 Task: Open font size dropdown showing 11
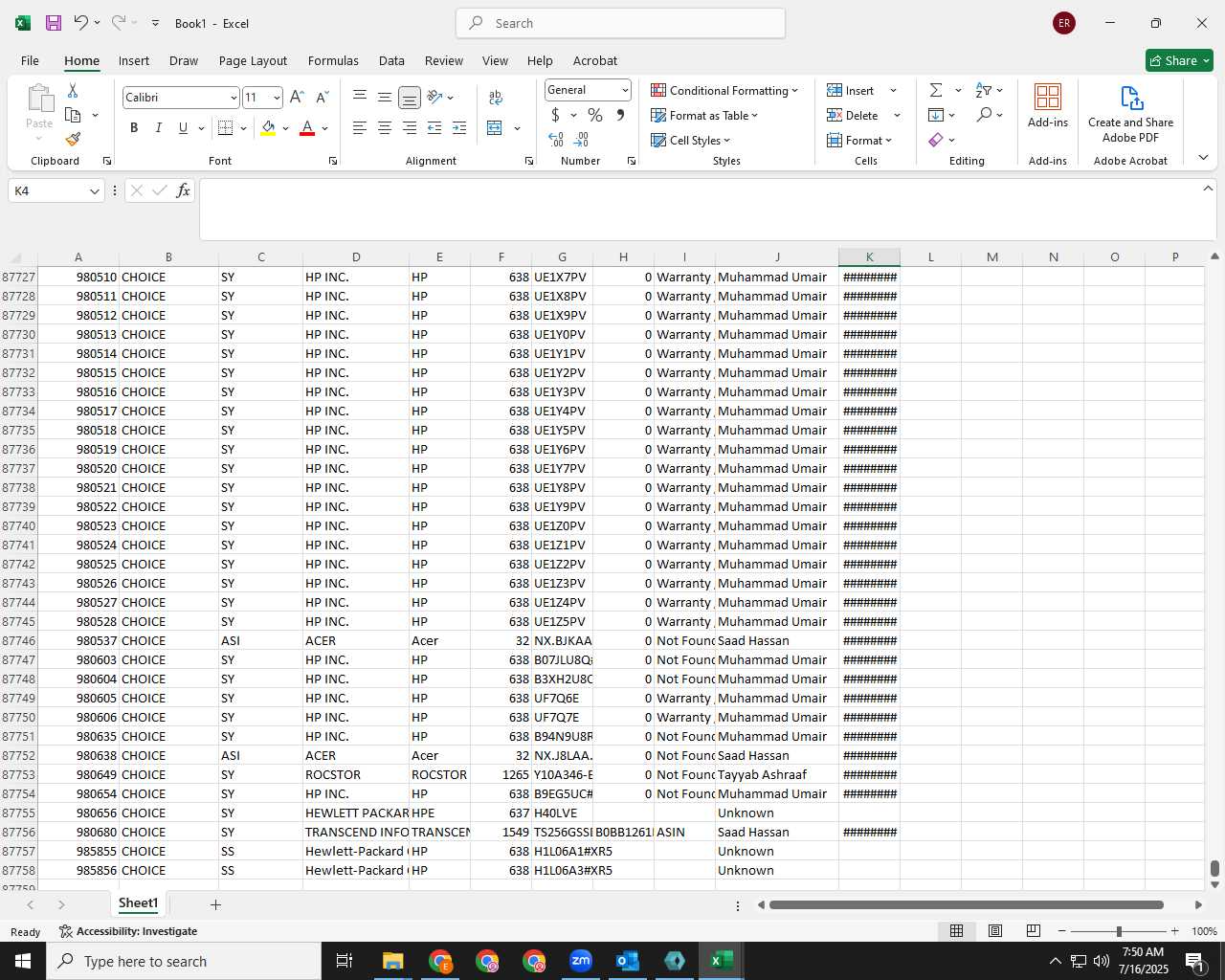277,98
